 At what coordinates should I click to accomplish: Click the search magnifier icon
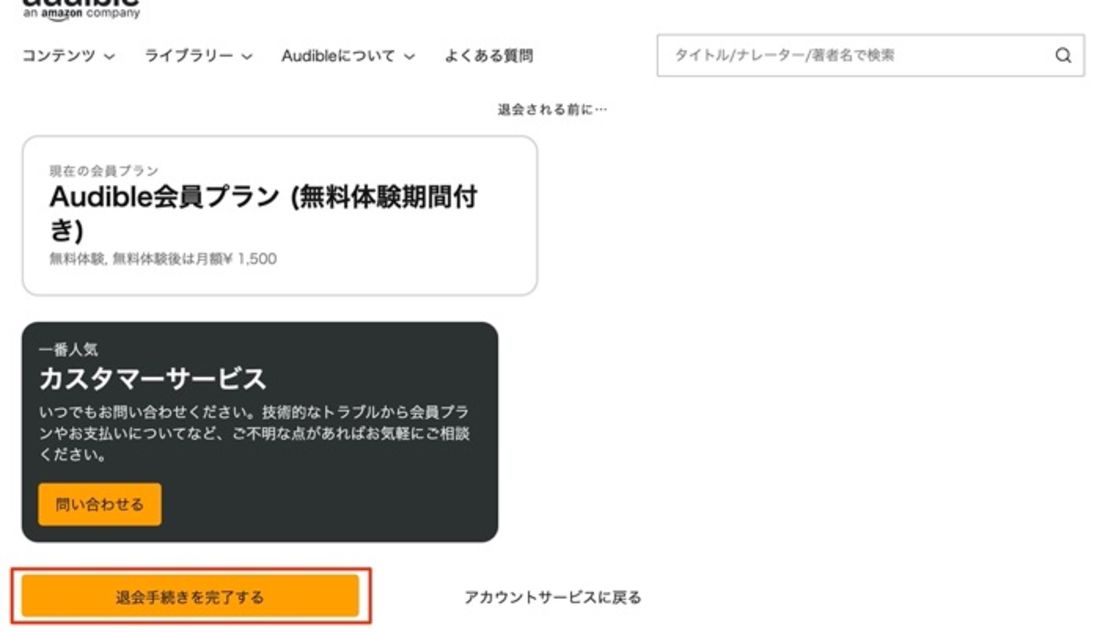click(1063, 55)
